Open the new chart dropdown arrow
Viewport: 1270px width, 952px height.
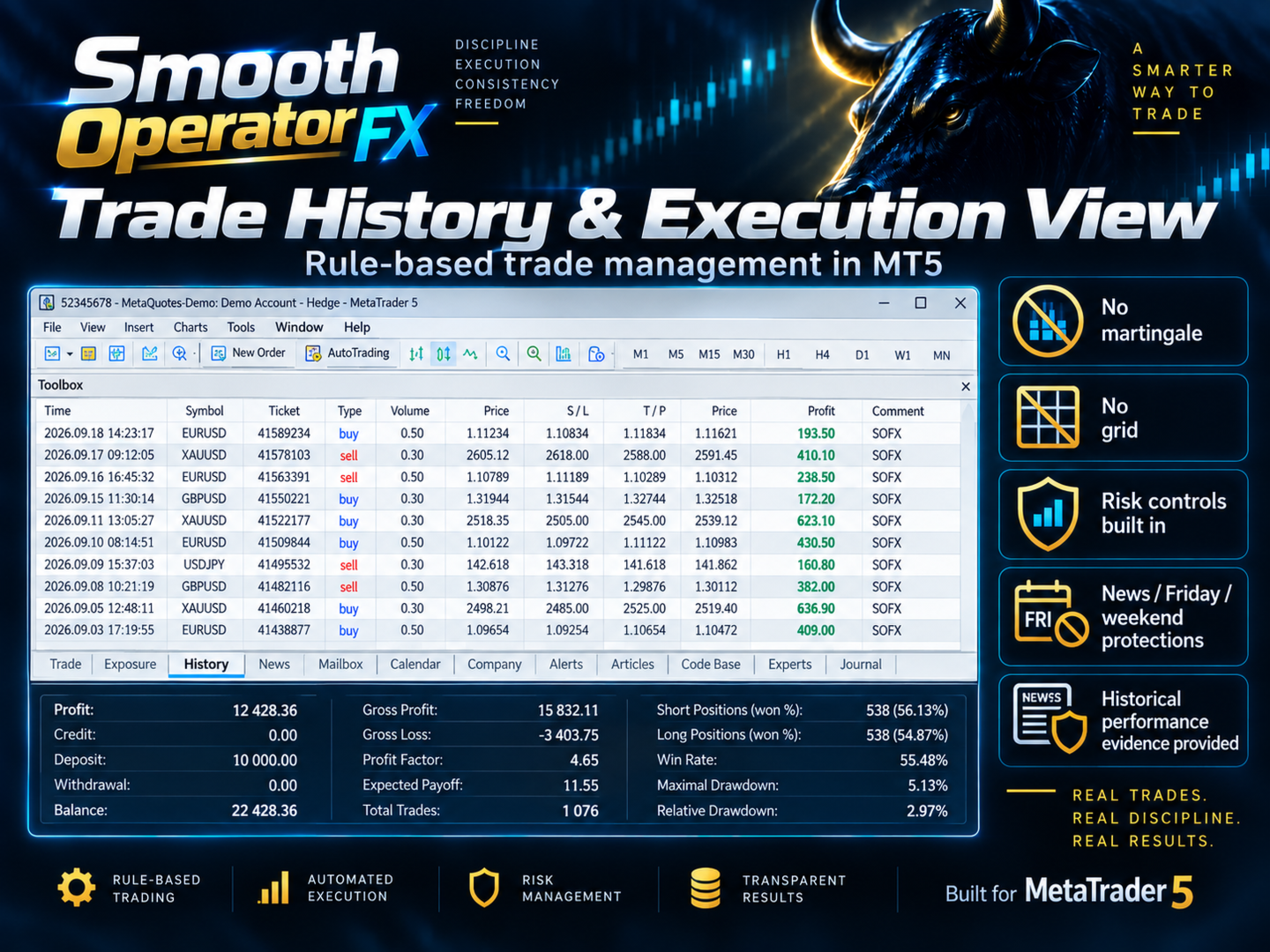[x=70, y=354]
